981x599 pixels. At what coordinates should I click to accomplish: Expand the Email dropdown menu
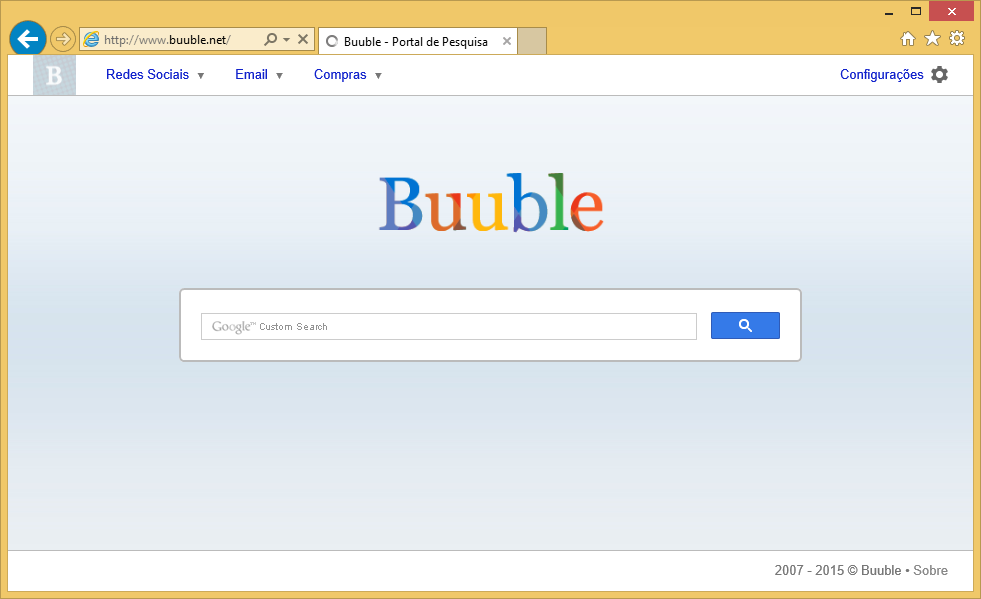[x=258, y=75]
